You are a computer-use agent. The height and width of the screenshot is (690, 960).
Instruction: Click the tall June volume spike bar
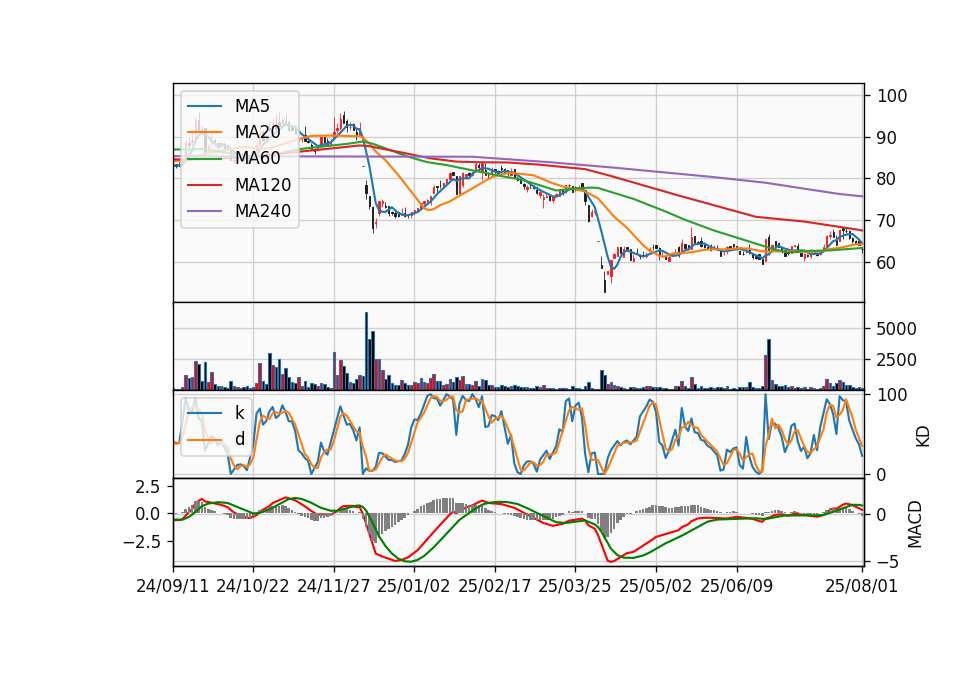(x=769, y=364)
